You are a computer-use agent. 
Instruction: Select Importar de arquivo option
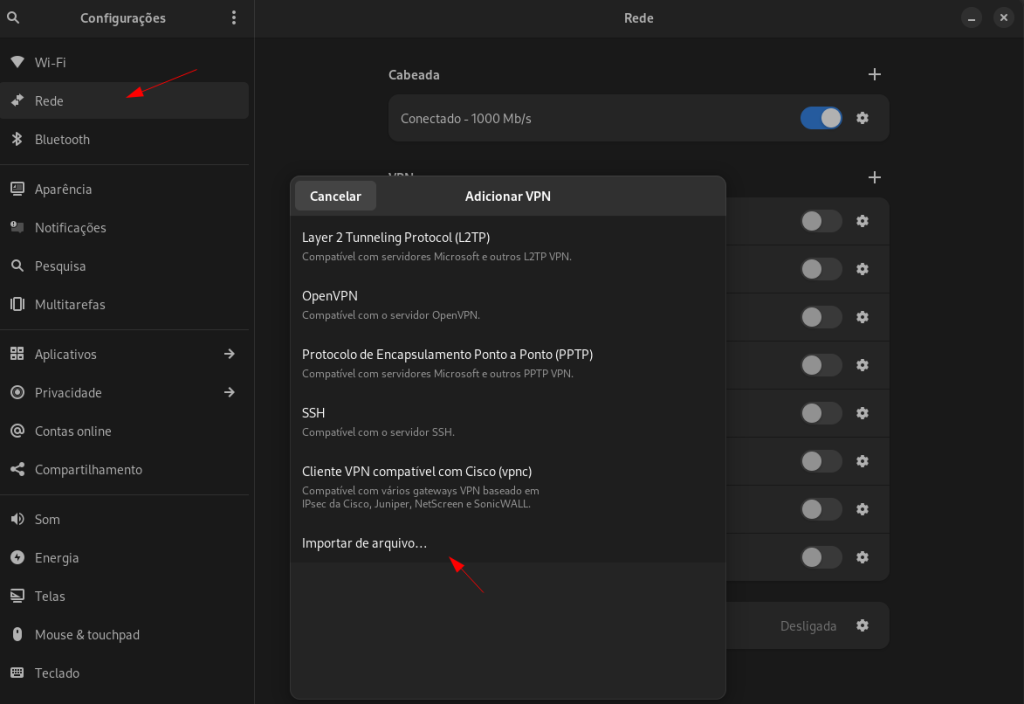(x=364, y=543)
